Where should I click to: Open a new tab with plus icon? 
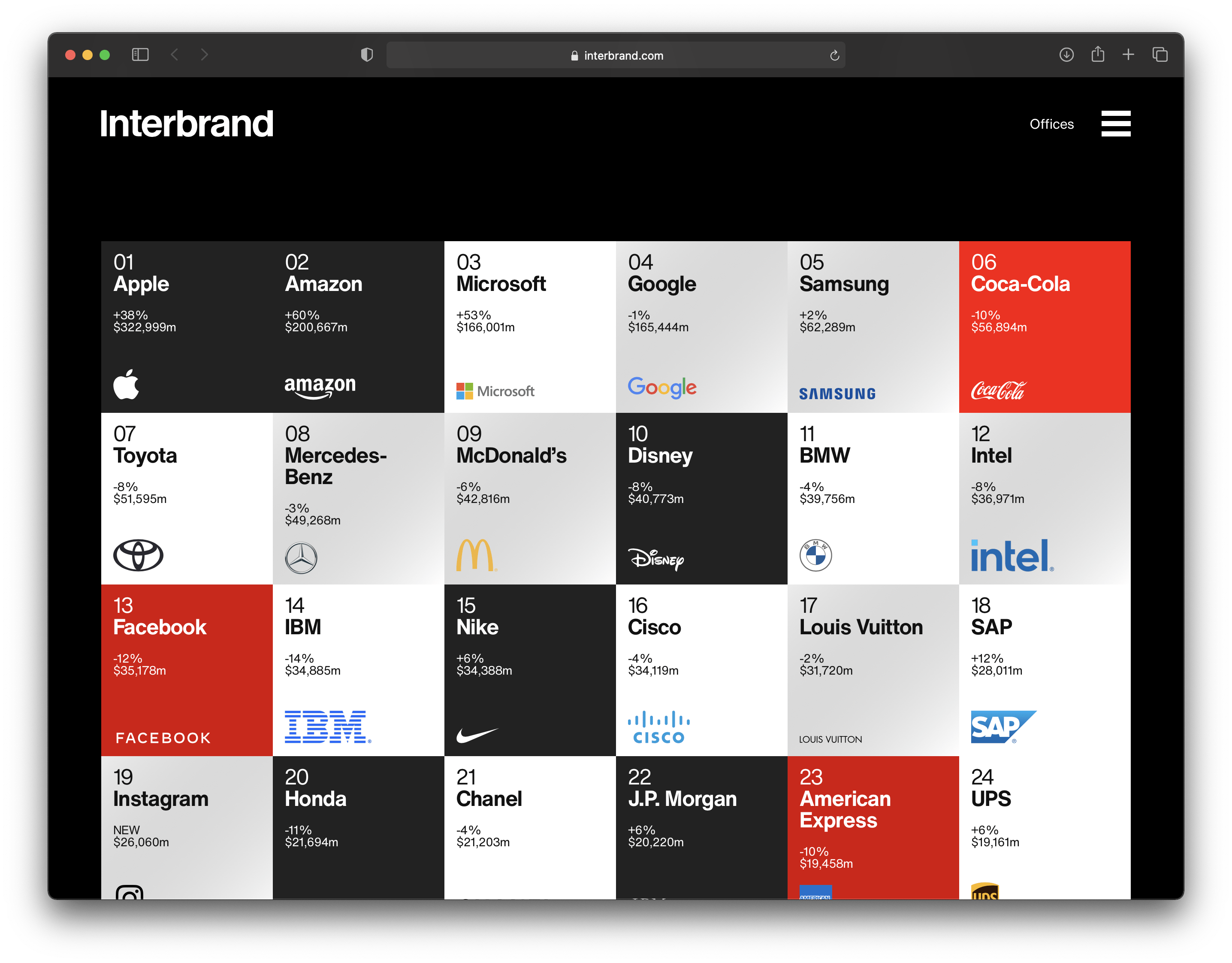click(1128, 55)
